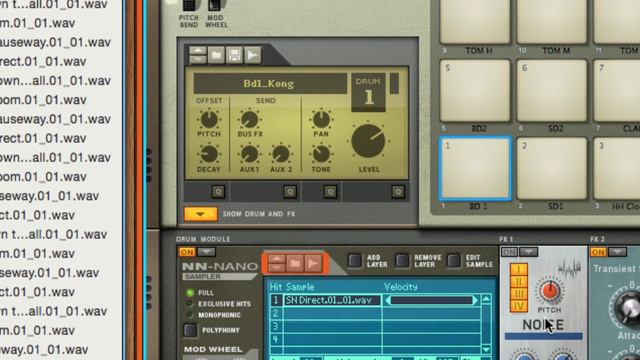The image size is (640, 360).
Task: Select drum pad 7
Action: click(x=617, y=91)
